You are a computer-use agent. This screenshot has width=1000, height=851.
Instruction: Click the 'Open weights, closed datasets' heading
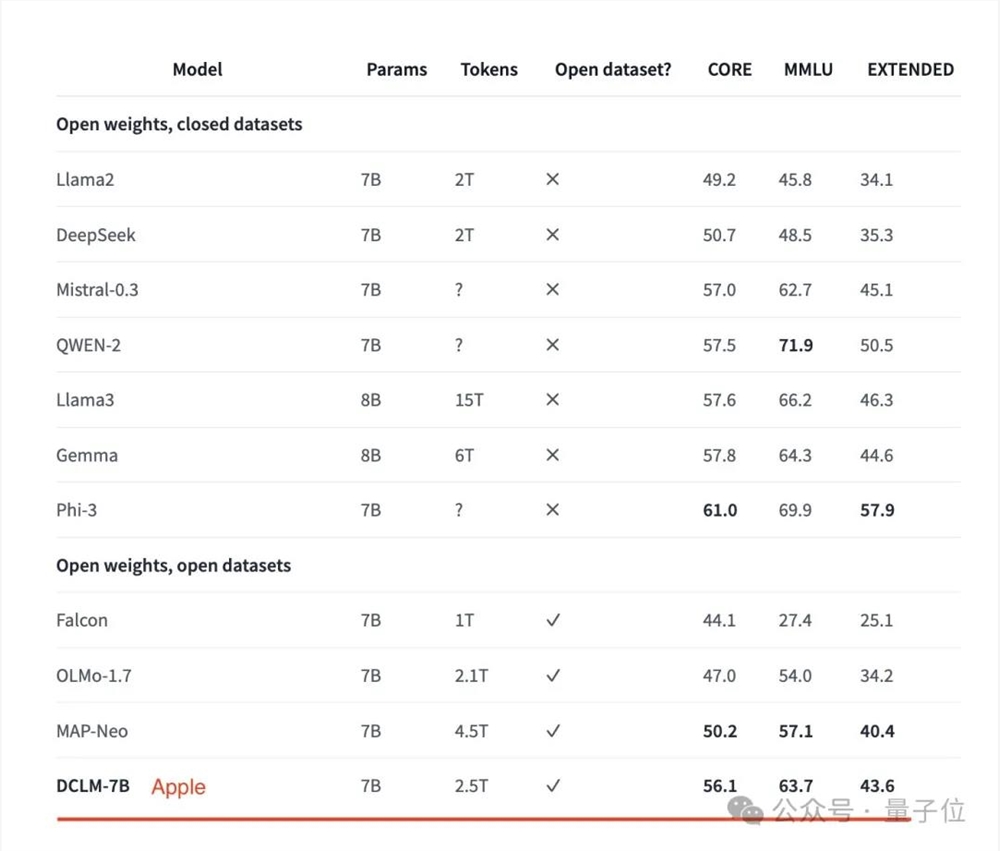click(x=179, y=125)
